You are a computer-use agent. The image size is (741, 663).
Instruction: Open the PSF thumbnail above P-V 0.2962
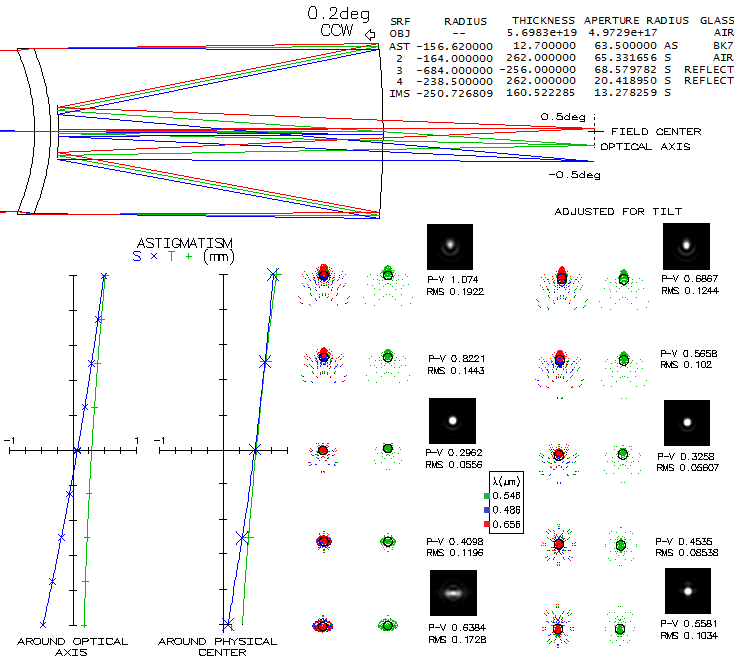[x=451, y=421]
